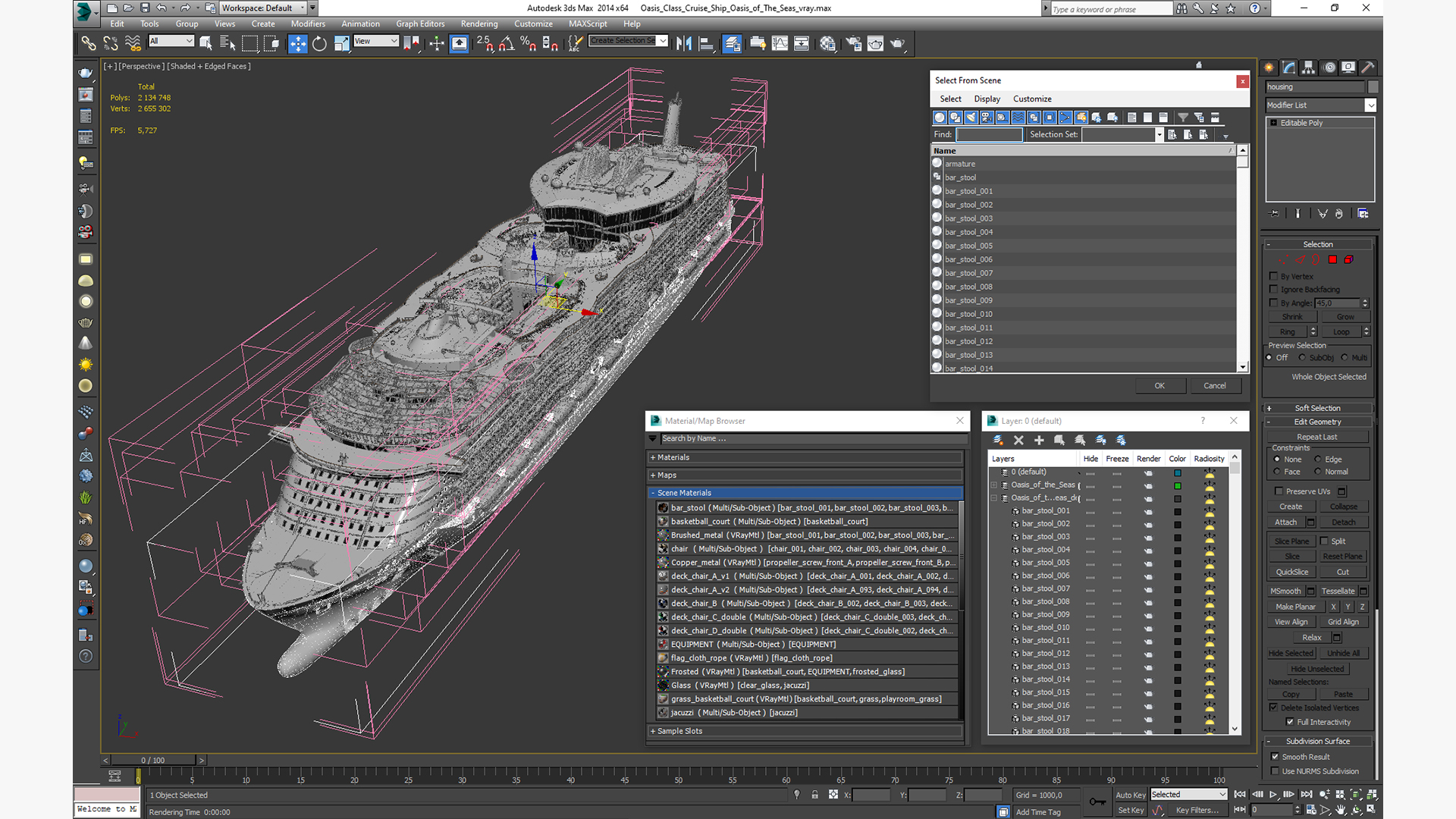Open the Modifiers menu
The image size is (1456, 819).
click(x=308, y=24)
